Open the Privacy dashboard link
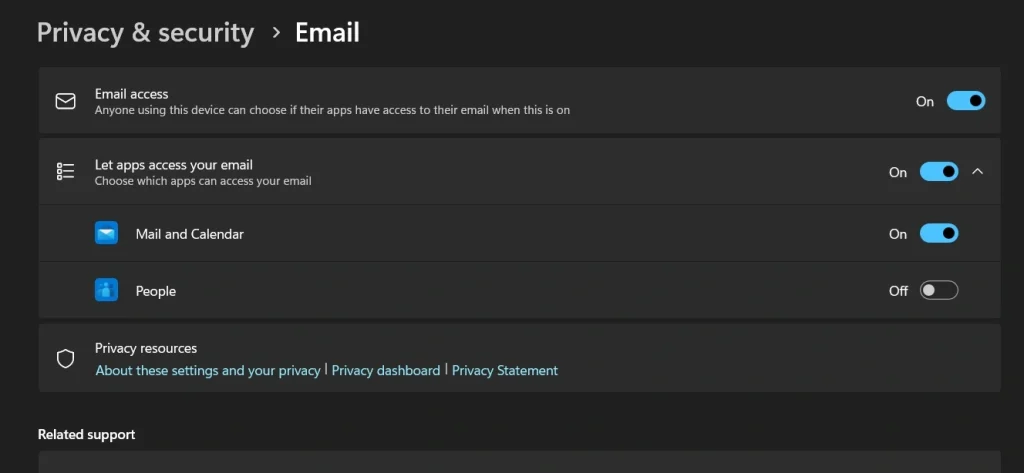Image resolution: width=1024 pixels, height=473 pixels. pos(386,370)
